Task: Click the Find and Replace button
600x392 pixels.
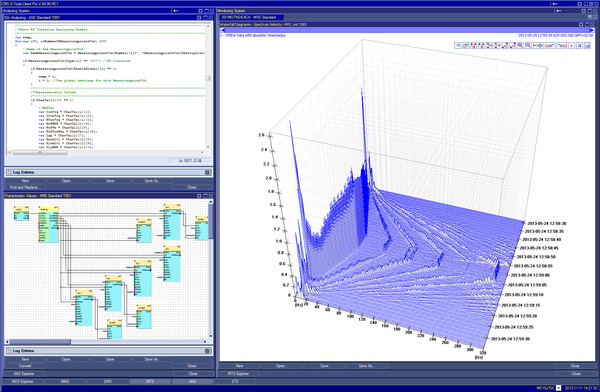Action: coord(24,187)
